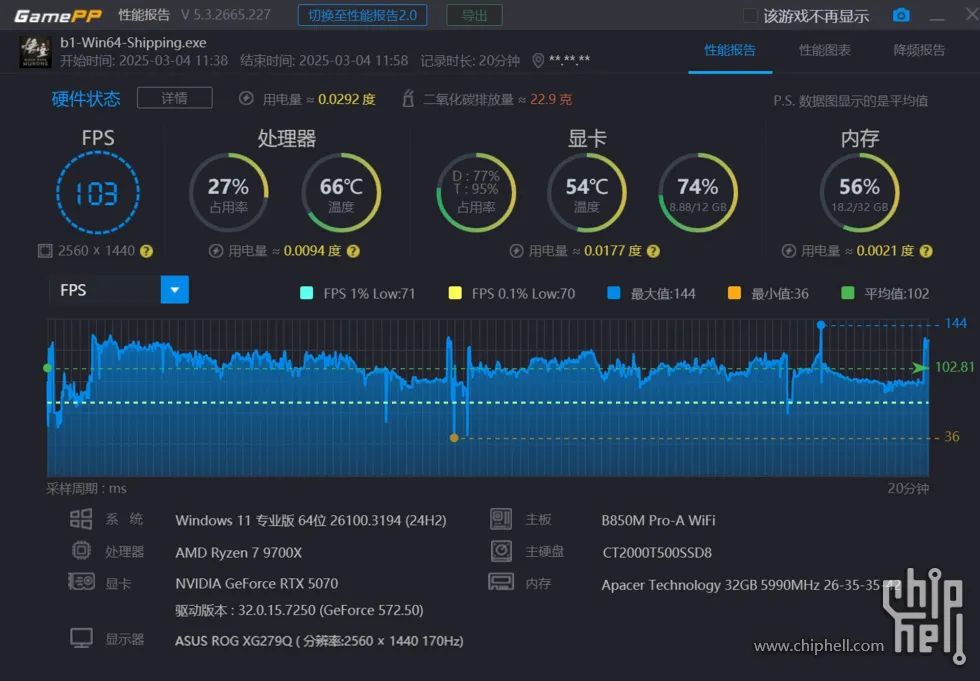Click the location pin icon
Image resolution: width=980 pixels, height=681 pixels.
pyautogui.click(x=538, y=61)
